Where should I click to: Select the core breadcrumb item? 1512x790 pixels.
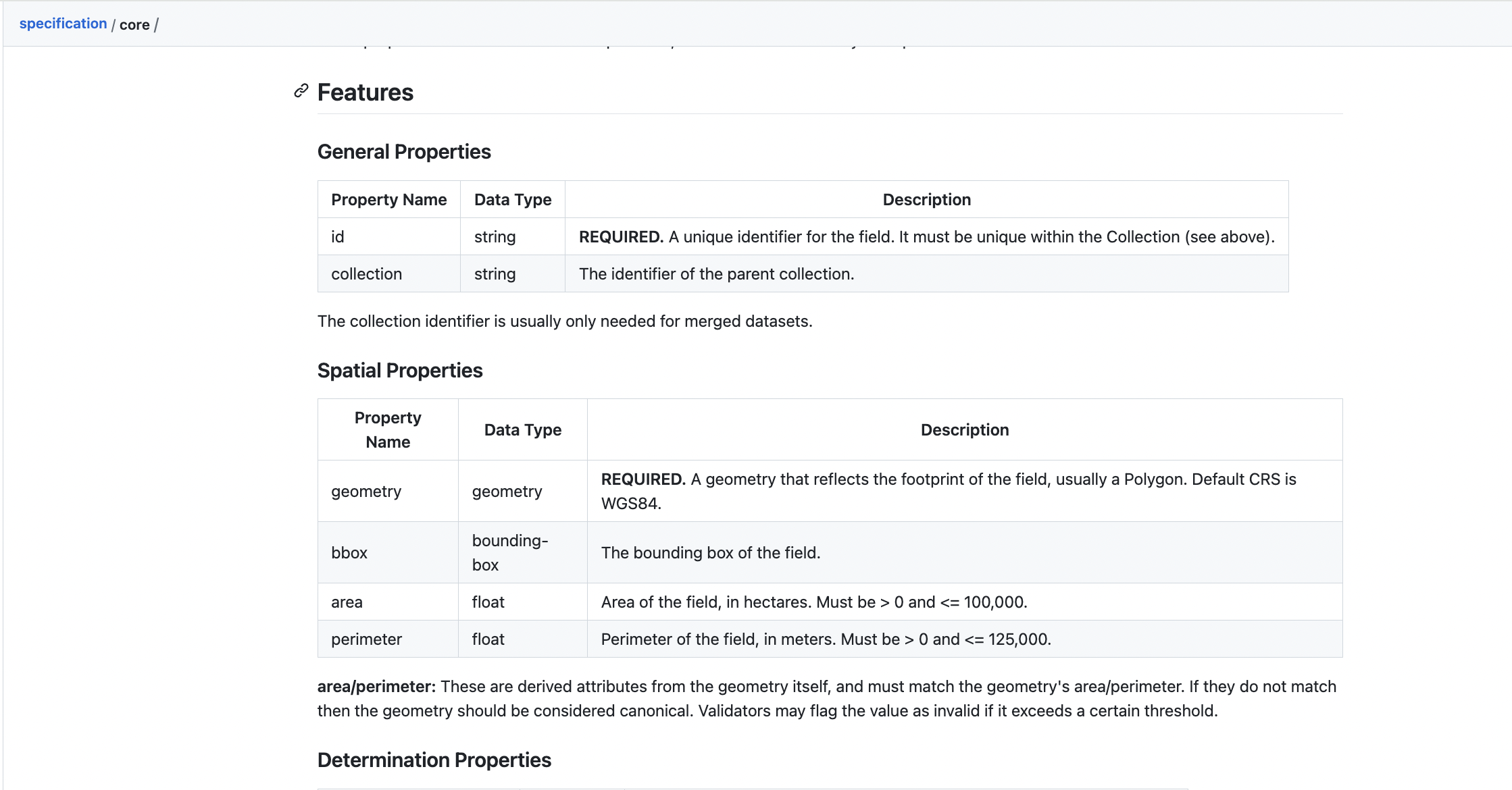click(134, 24)
